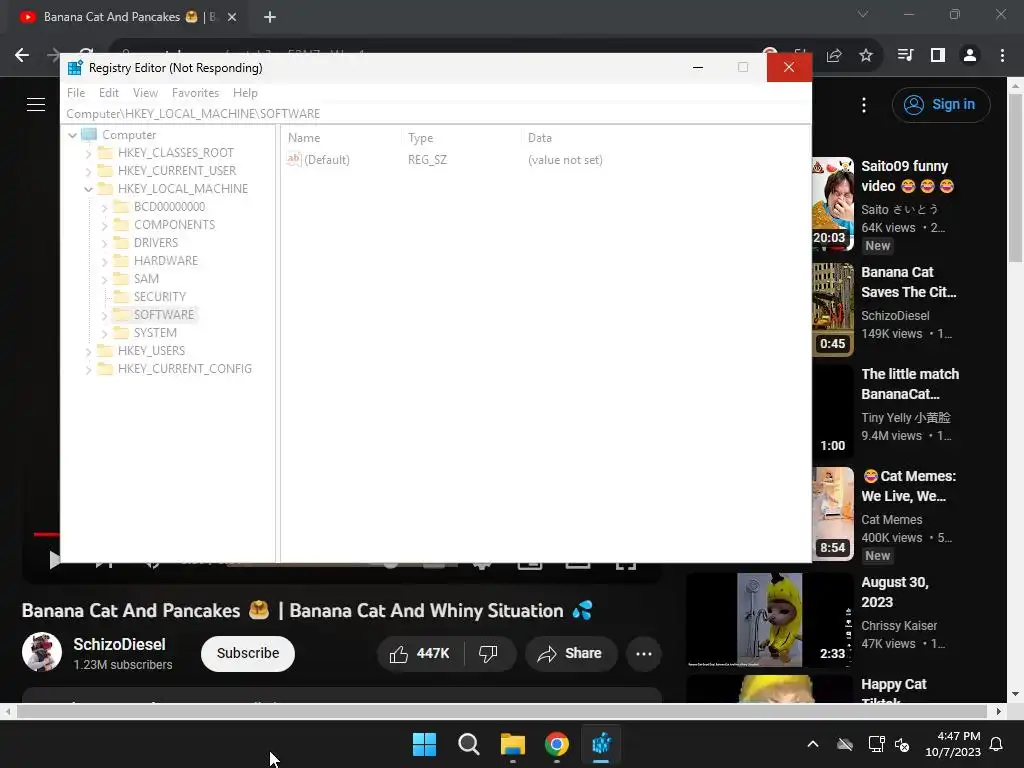1024x768 pixels.
Task: Like the video with 447K likes
Action: [x=420, y=654]
